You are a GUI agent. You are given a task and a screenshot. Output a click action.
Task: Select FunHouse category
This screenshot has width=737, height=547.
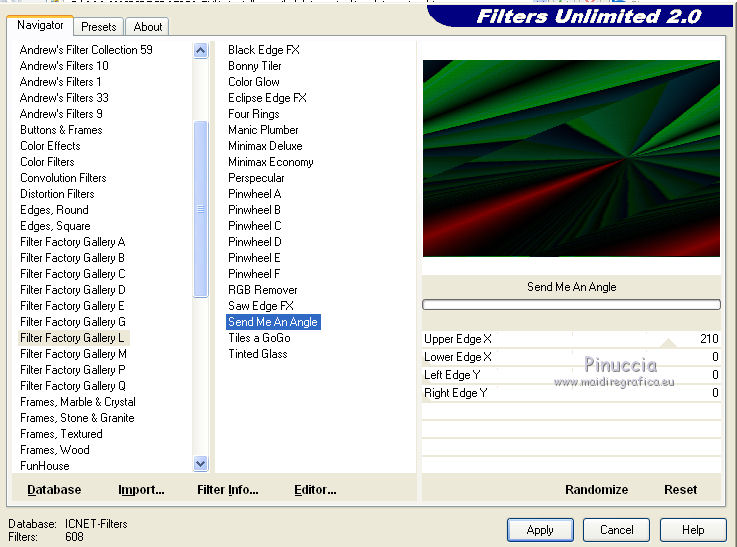click(x=45, y=465)
